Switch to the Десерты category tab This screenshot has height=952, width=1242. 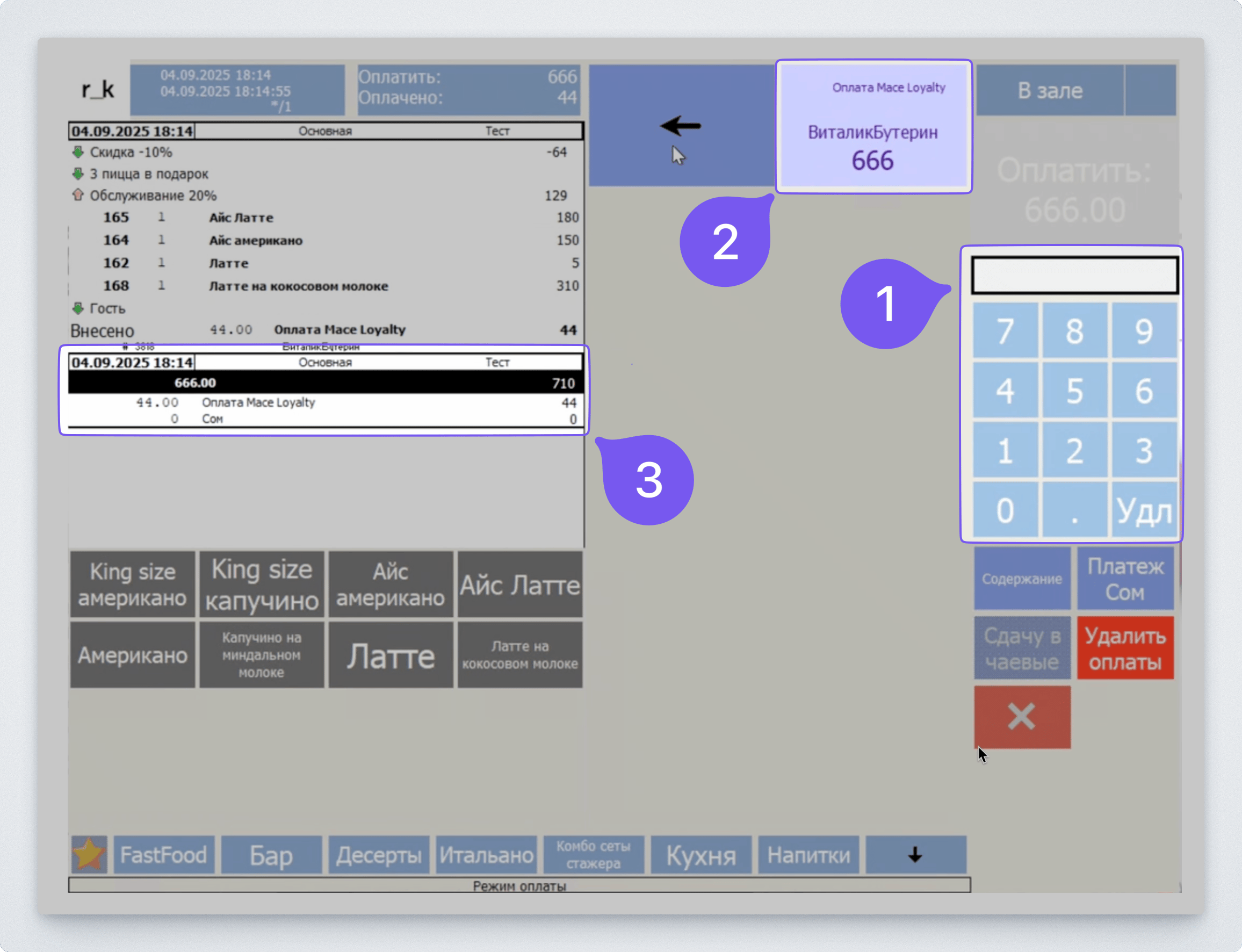point(379,855)
